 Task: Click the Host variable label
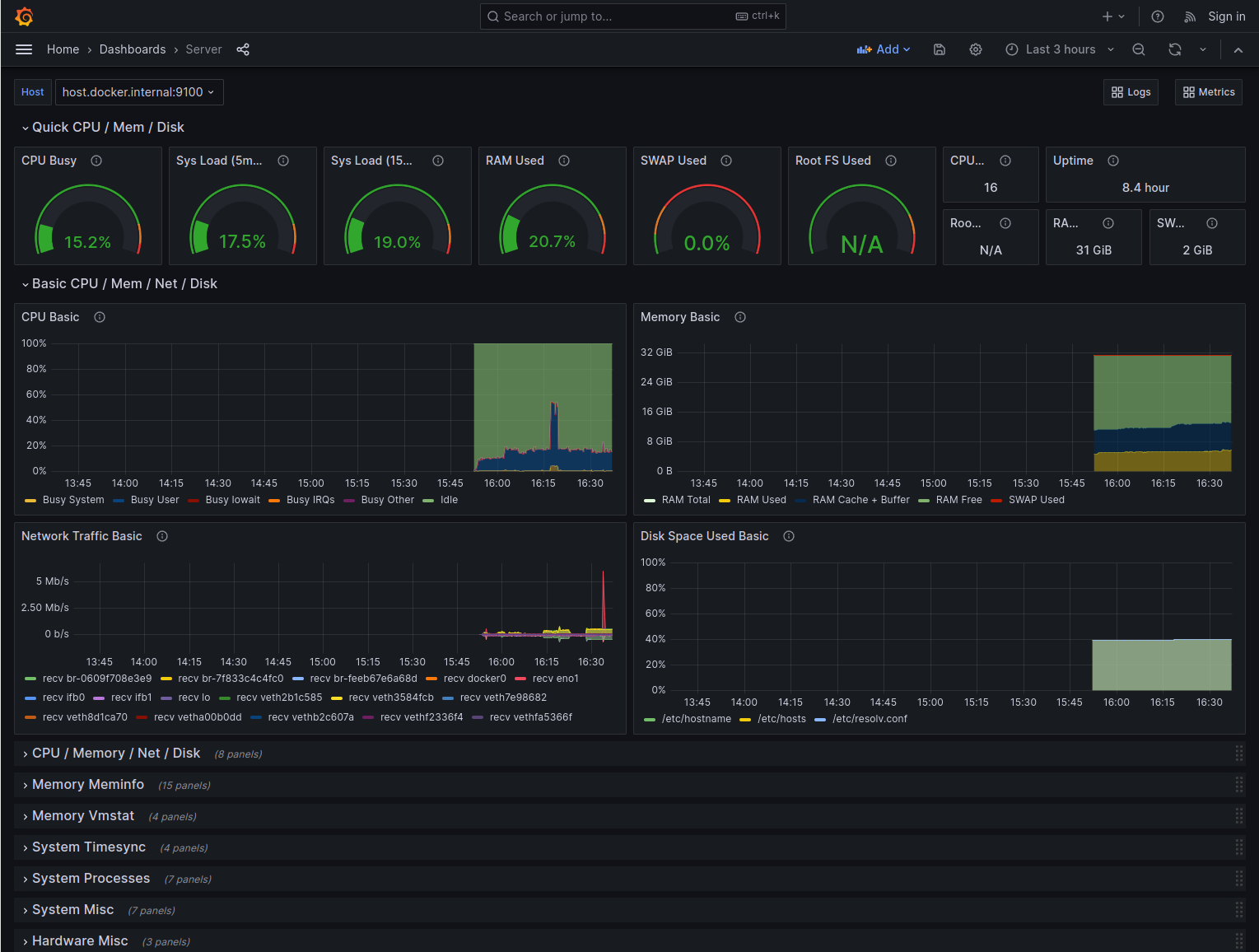[x=33, y=92]
